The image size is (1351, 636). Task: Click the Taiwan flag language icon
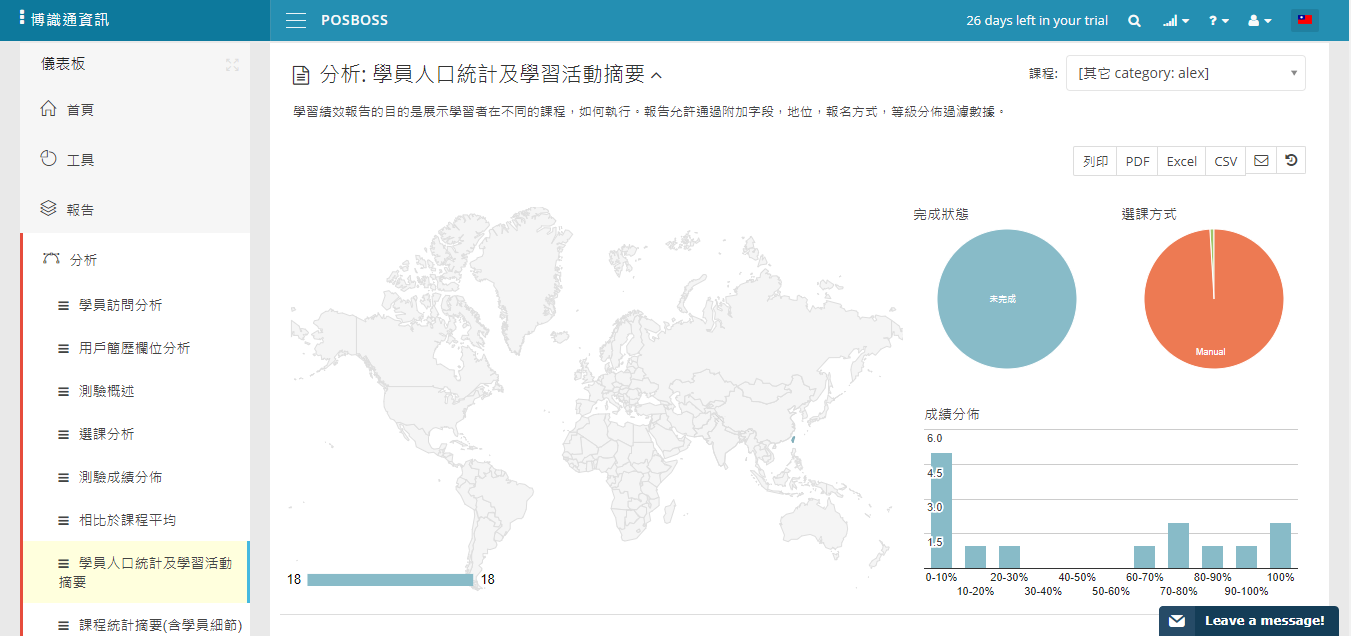(1305, 20)
